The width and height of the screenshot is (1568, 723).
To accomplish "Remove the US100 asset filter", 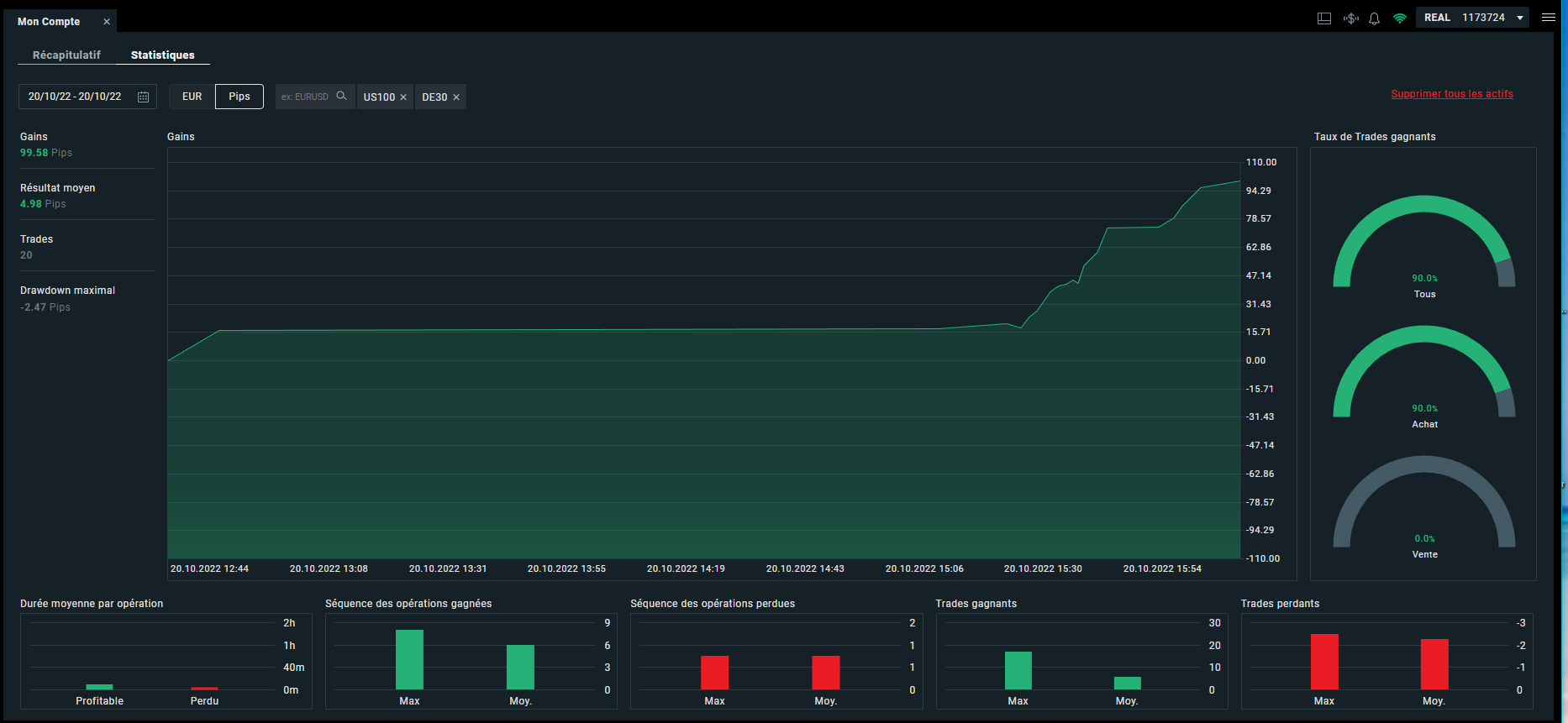I will click(403, 97).
